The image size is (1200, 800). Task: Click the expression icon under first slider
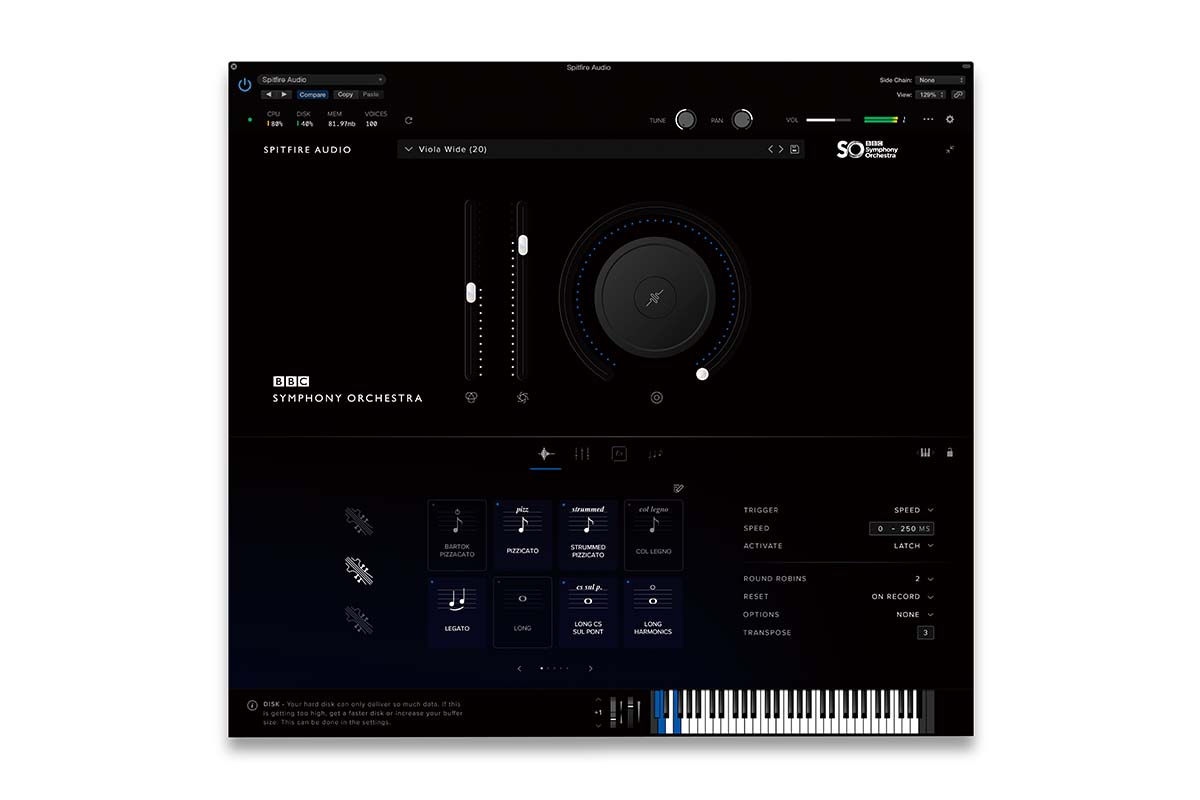coord(472,397)
